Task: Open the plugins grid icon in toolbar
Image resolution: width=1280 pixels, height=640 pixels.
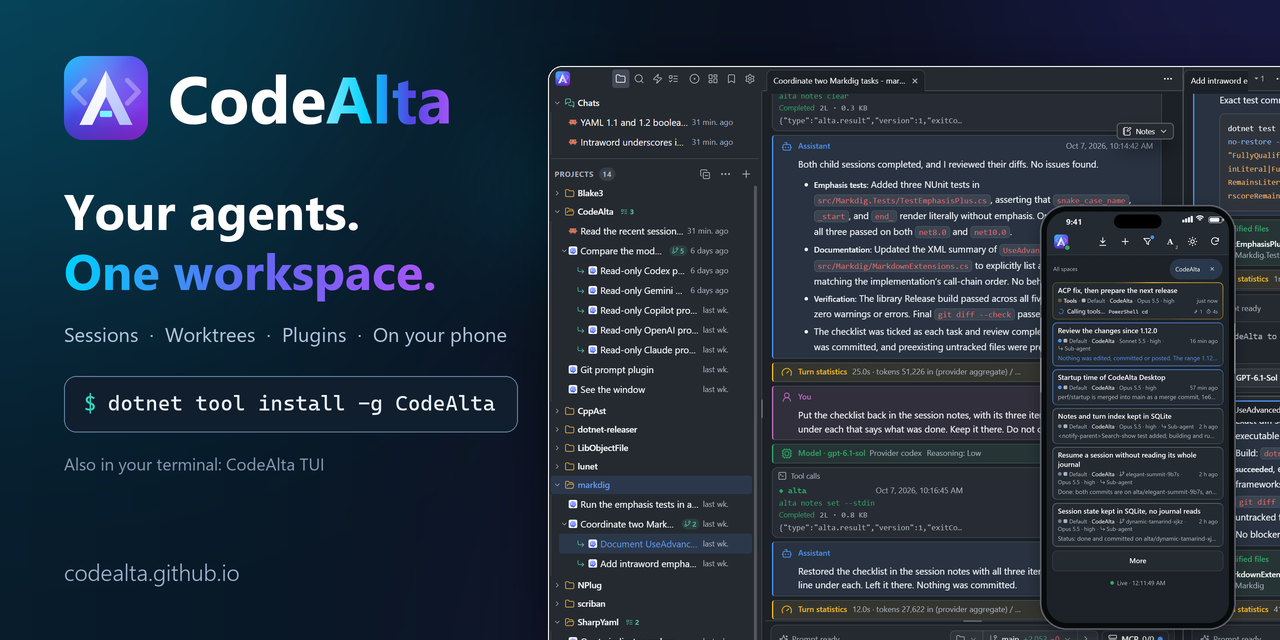Action: [713, 79]
